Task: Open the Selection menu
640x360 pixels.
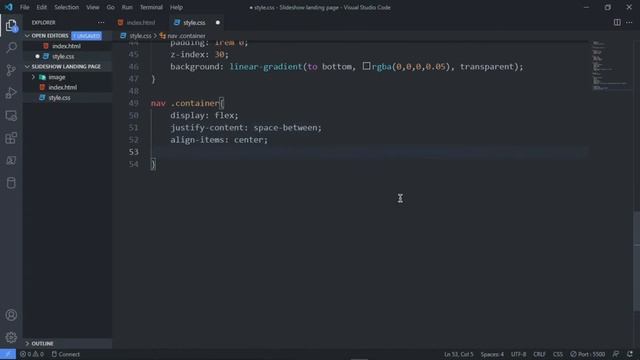Action: 67,7
